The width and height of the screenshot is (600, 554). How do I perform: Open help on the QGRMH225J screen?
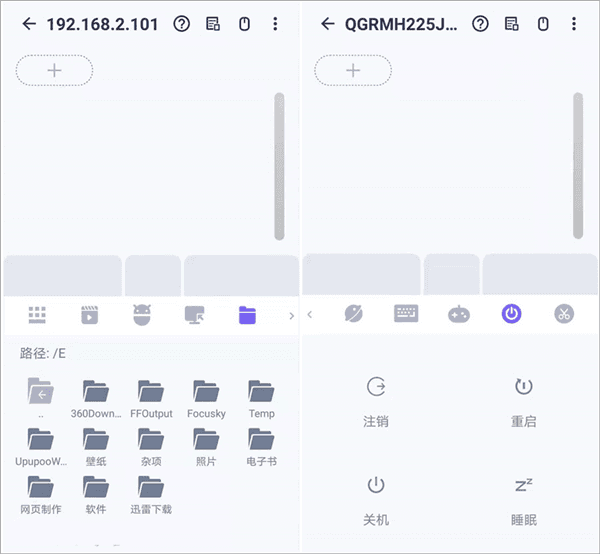[x=480, y=24]
